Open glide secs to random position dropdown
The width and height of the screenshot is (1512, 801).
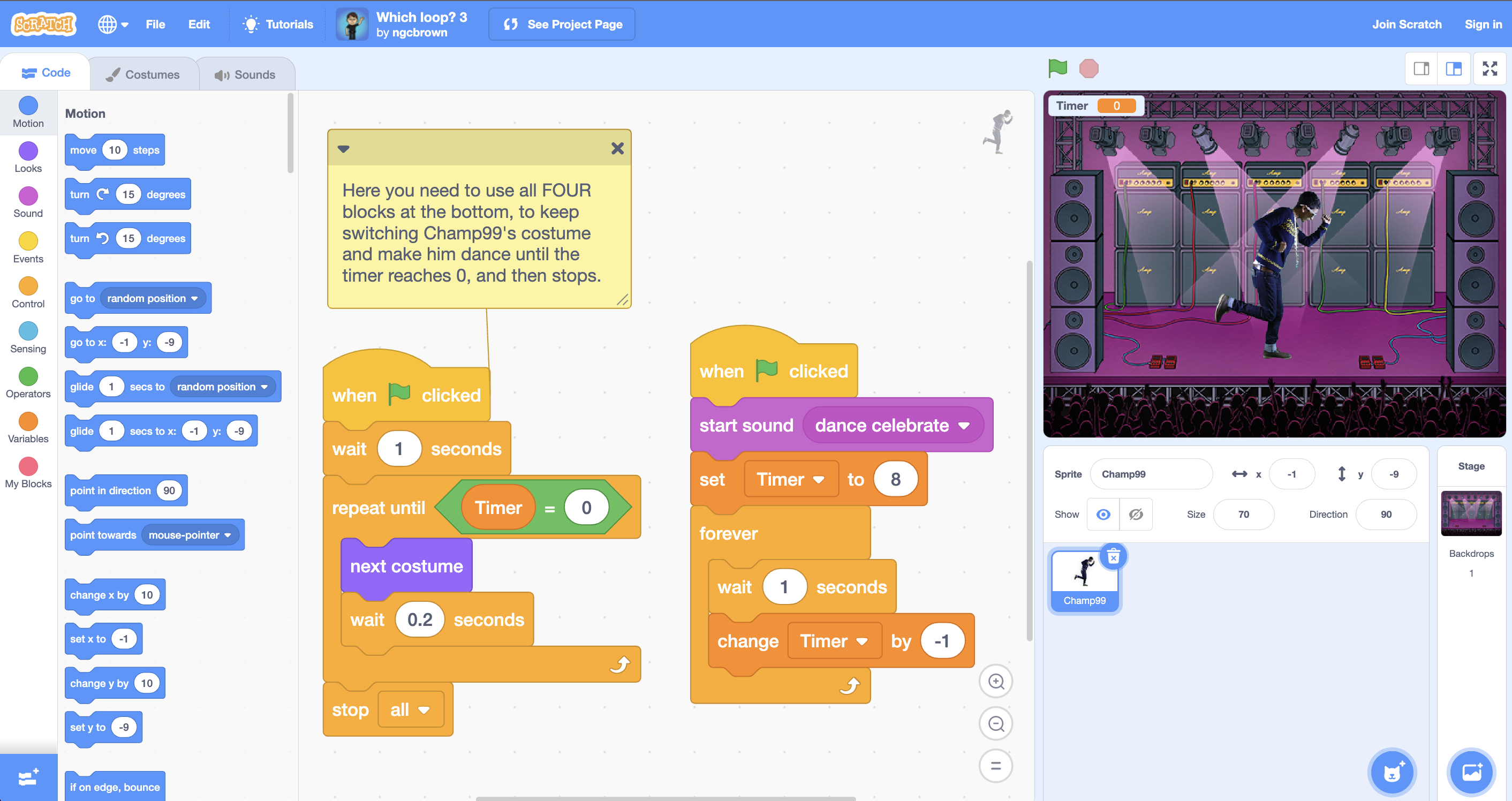pos(222,387)
